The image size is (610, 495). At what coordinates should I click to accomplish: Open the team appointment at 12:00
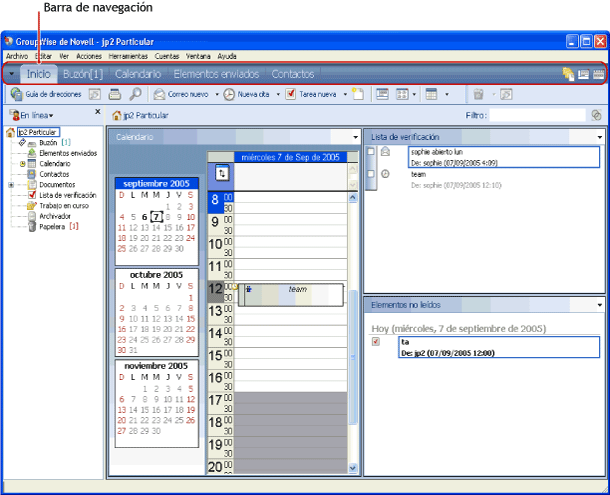(291, 295)
